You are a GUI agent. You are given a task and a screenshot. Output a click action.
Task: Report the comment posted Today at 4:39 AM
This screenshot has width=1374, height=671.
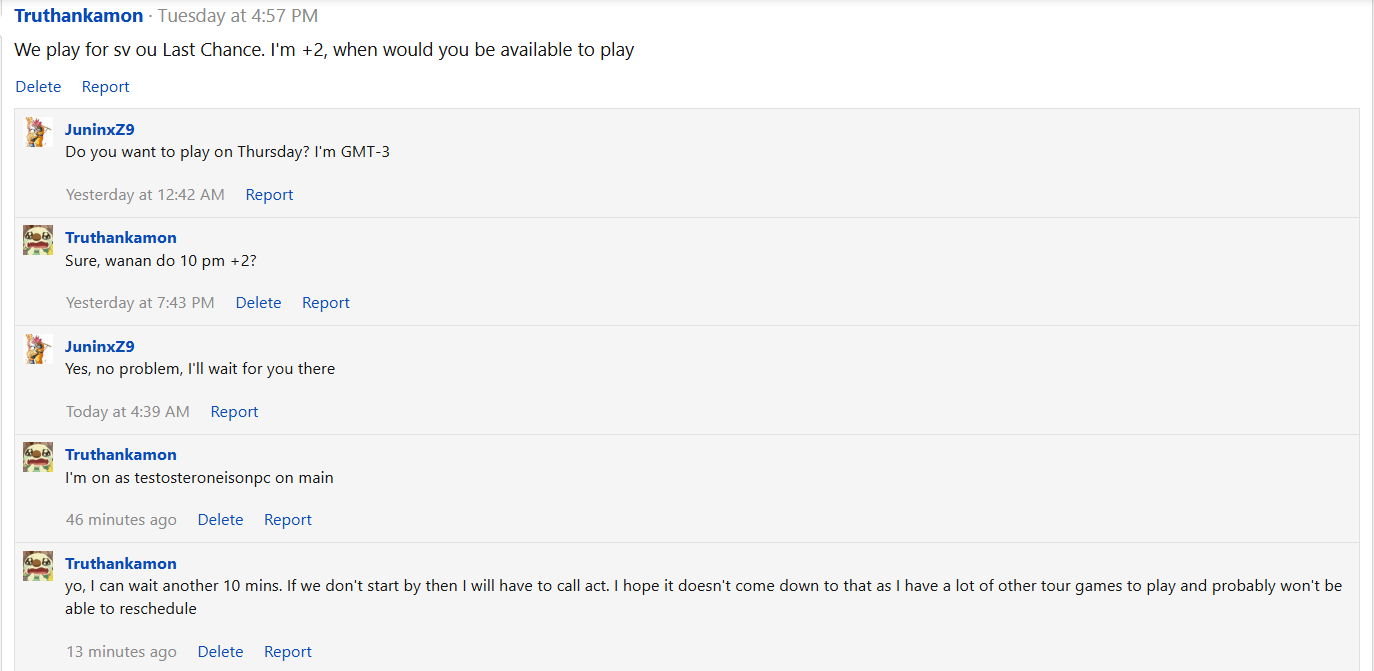tap(234, 412)
